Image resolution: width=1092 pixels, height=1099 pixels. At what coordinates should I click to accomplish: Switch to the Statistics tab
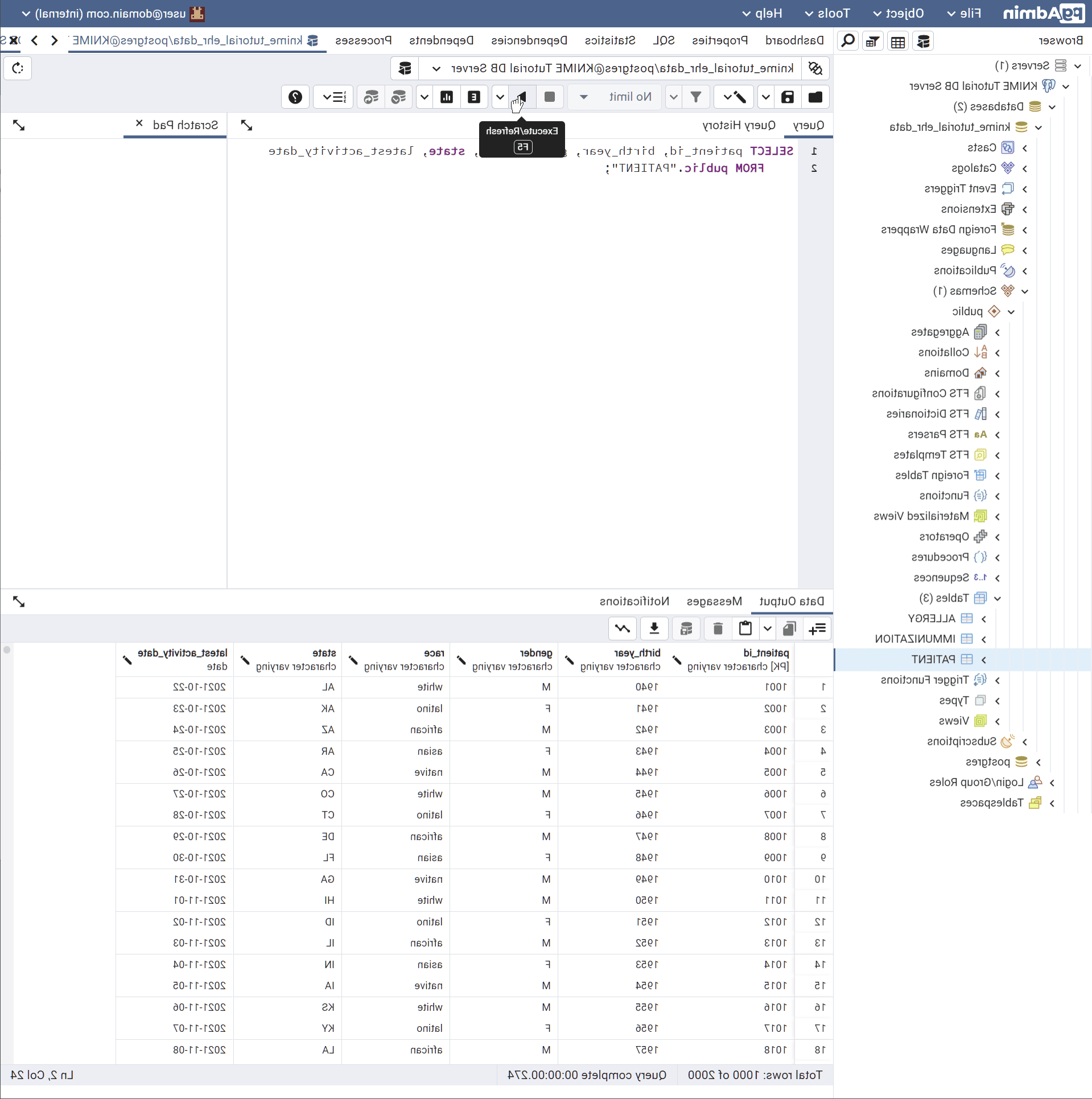[609, 40]
